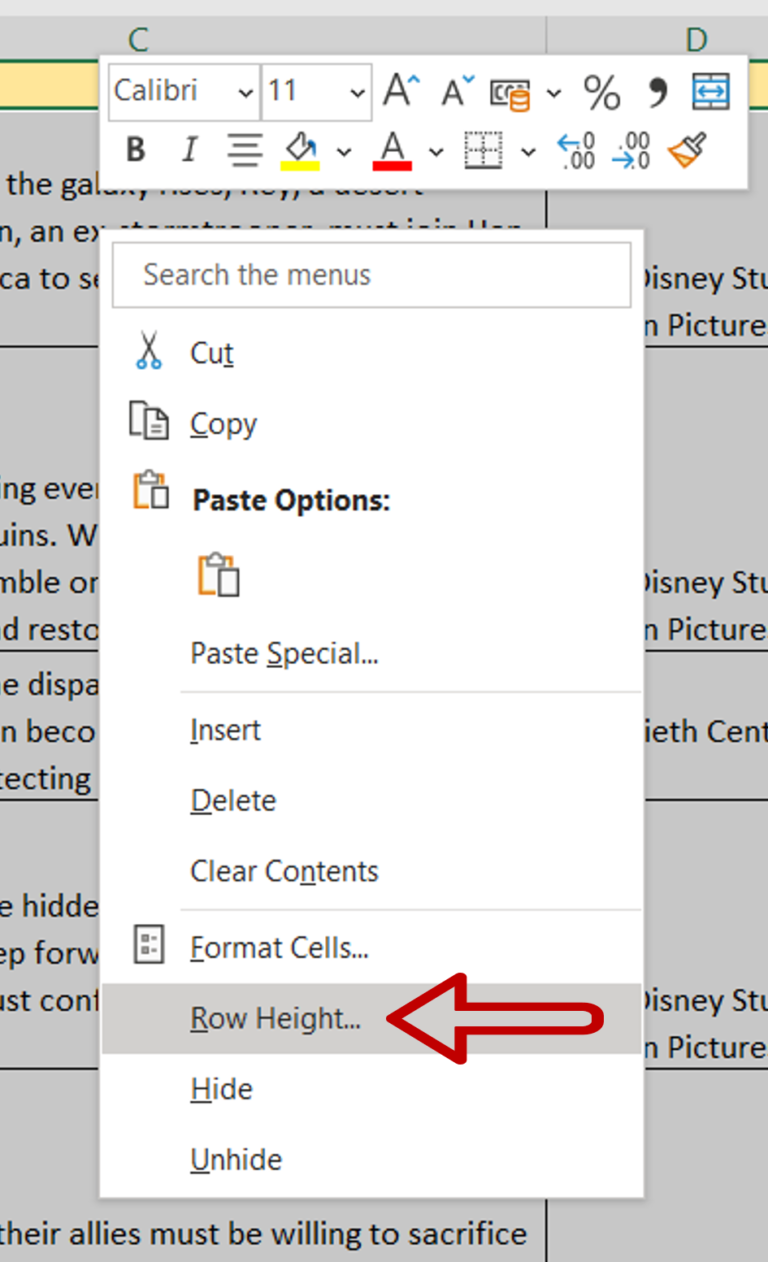Apply the red Font Color swatch

(394, 150)
